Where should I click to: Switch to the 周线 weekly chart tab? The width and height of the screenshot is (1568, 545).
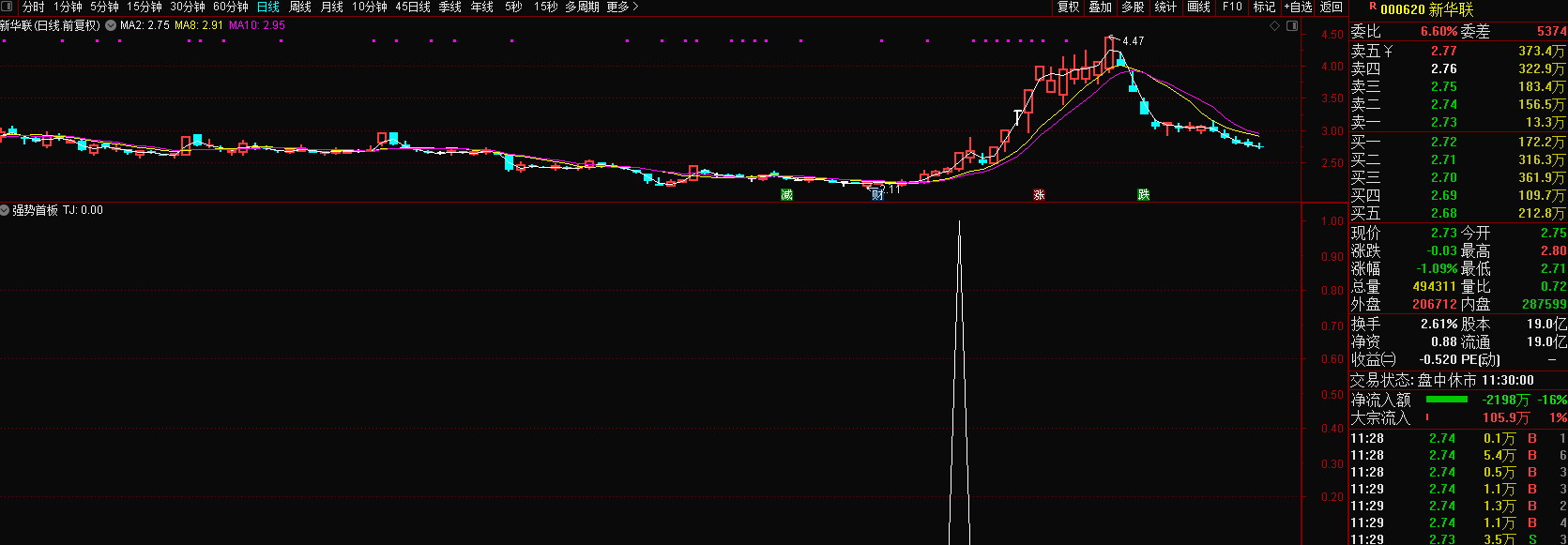pyautogui.click(x=300, y=7)
